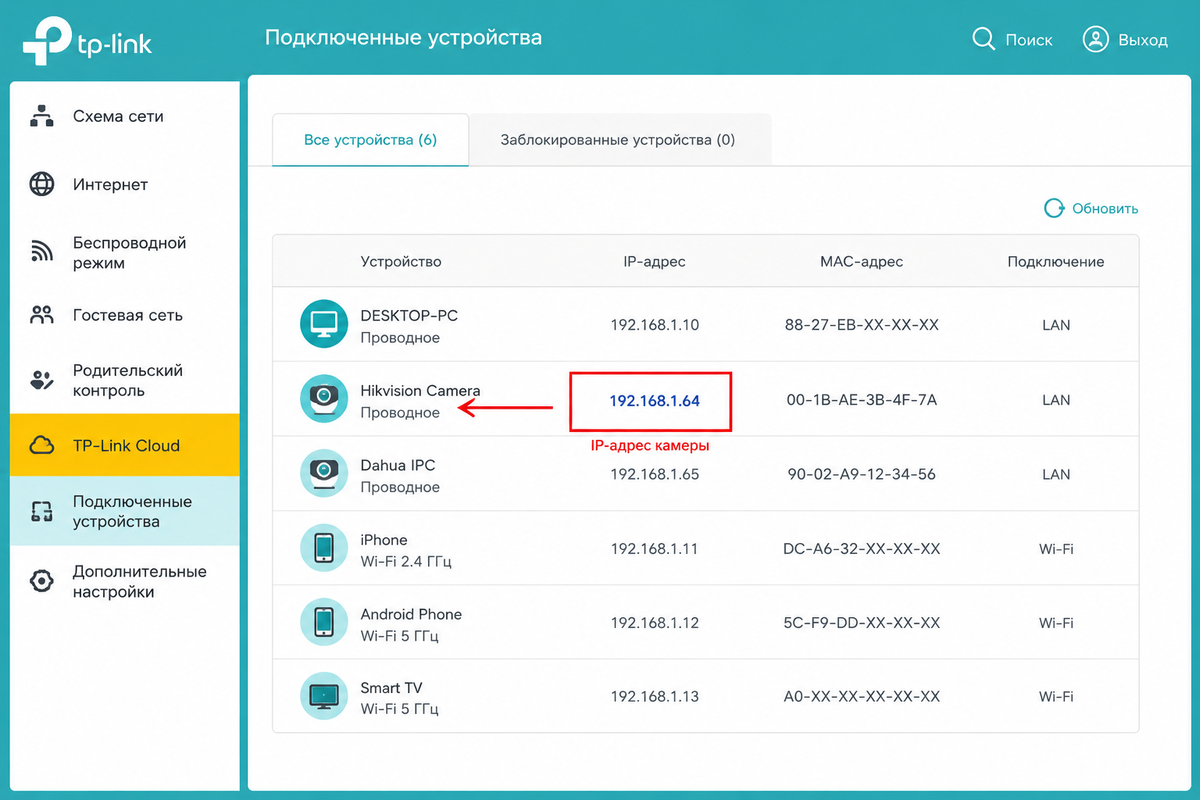Click the Smart TV device icon
The width and height of the screenshot is (1200, 800).
pyautogui.click(x=324, y=696)
